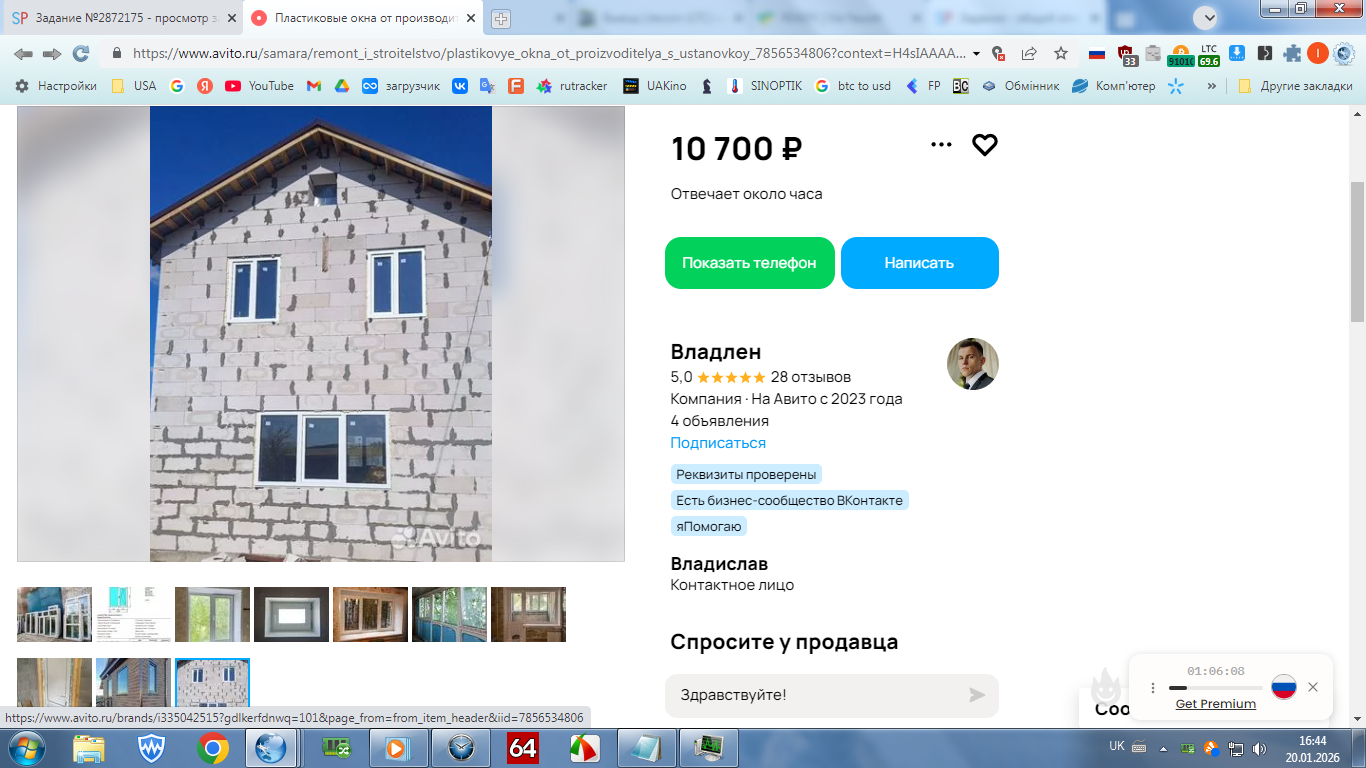Click the share page icon in address bar
The width and height of the screenshot is (1366, 768).
[1029, 53]
